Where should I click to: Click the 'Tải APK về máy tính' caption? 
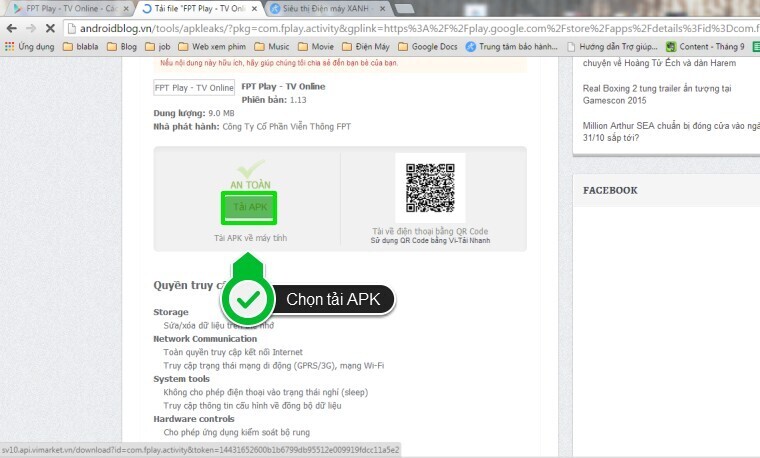(251, 238)
